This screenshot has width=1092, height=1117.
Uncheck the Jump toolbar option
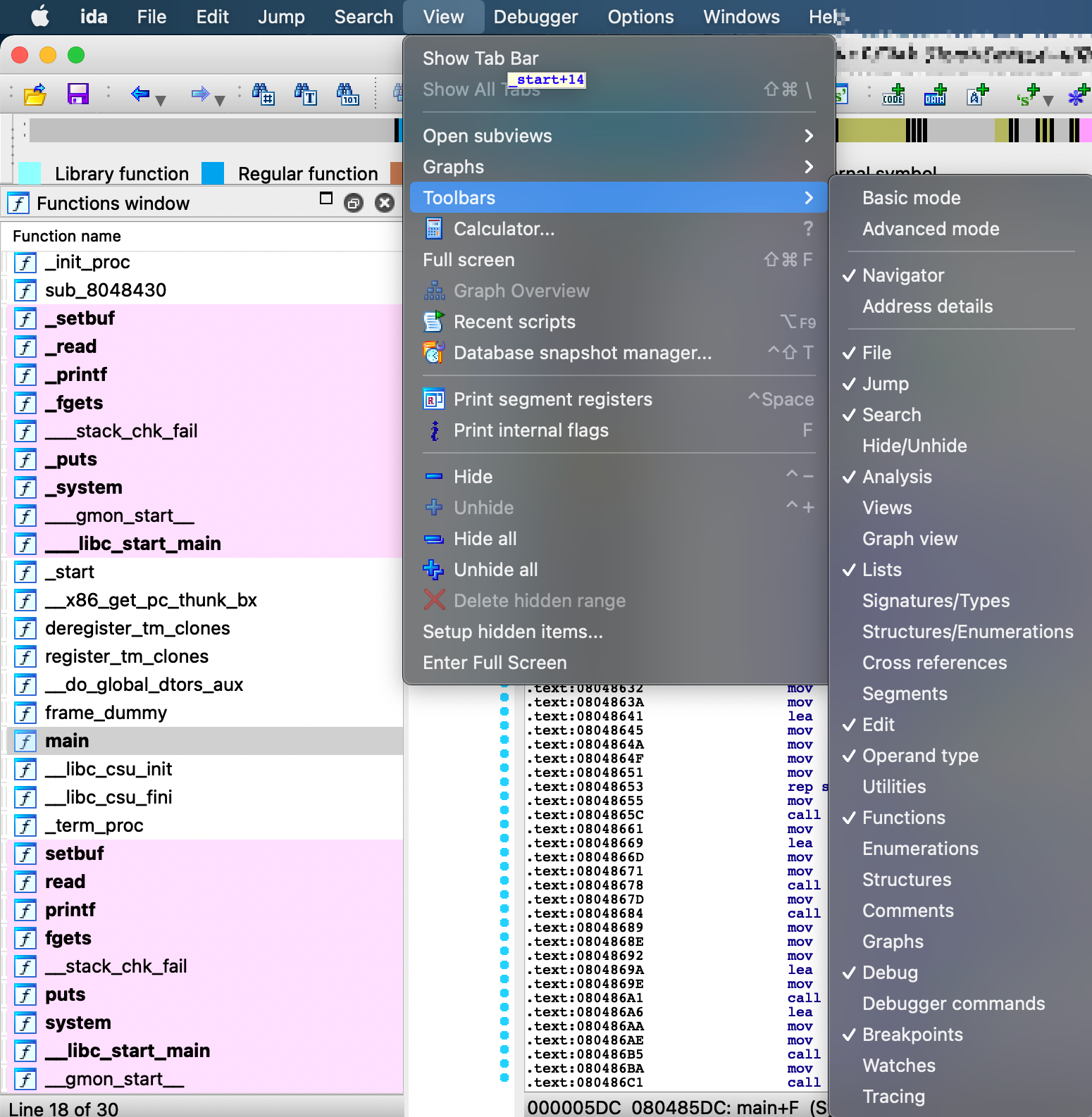tap(961, 384)
